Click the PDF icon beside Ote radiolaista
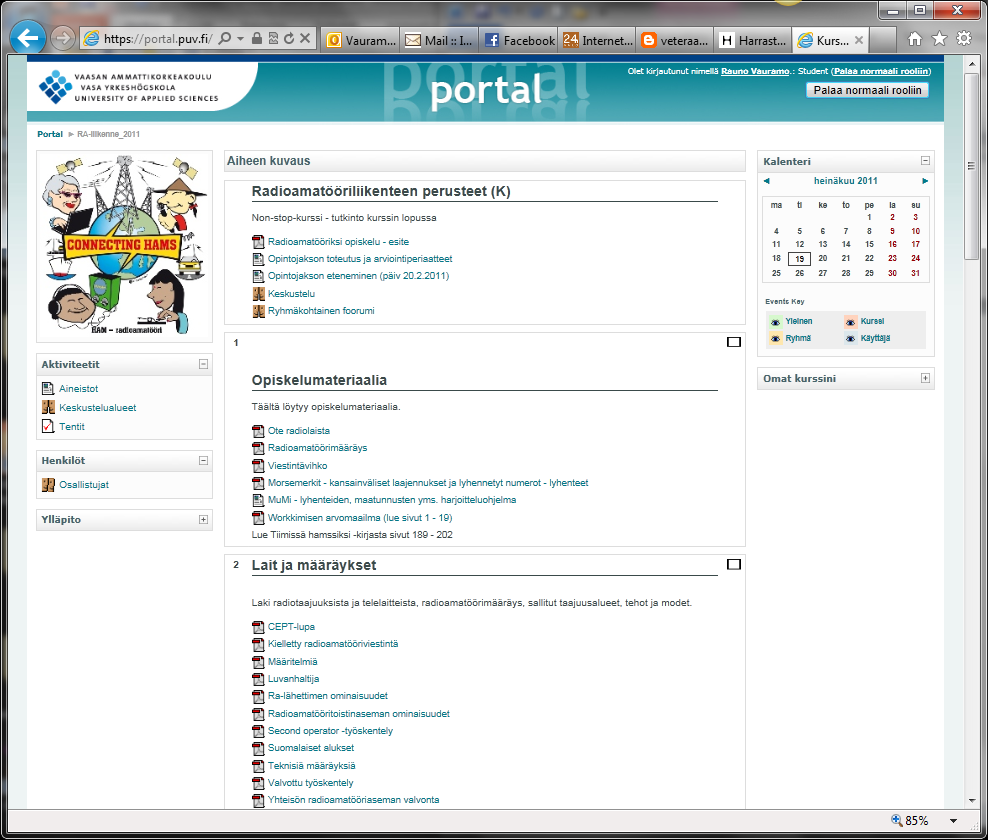Image resolution: width=988 pixels, height=840 pixels. [258, 431]
